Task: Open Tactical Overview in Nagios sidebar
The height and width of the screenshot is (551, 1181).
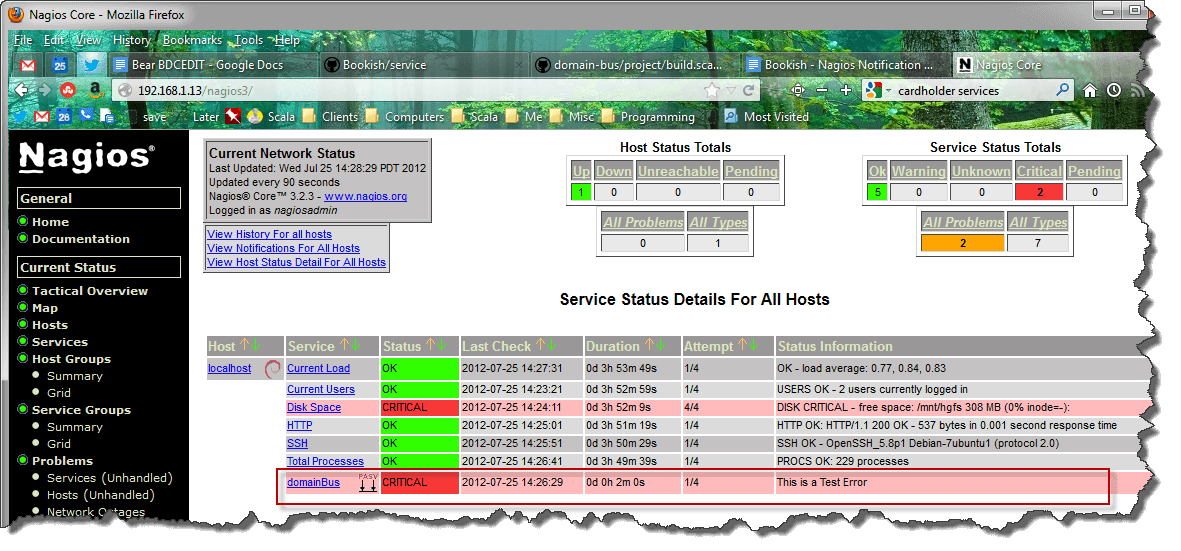Action: (90, 291)
